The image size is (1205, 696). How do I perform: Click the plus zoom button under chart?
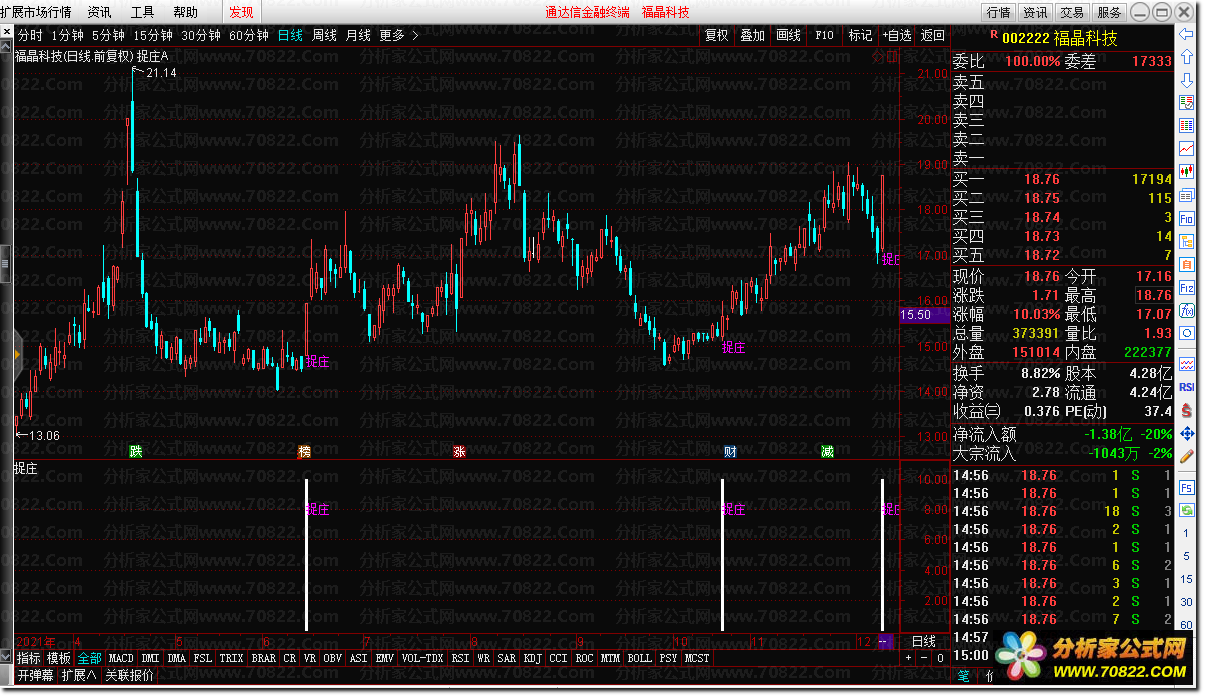(x=908, y=658)
